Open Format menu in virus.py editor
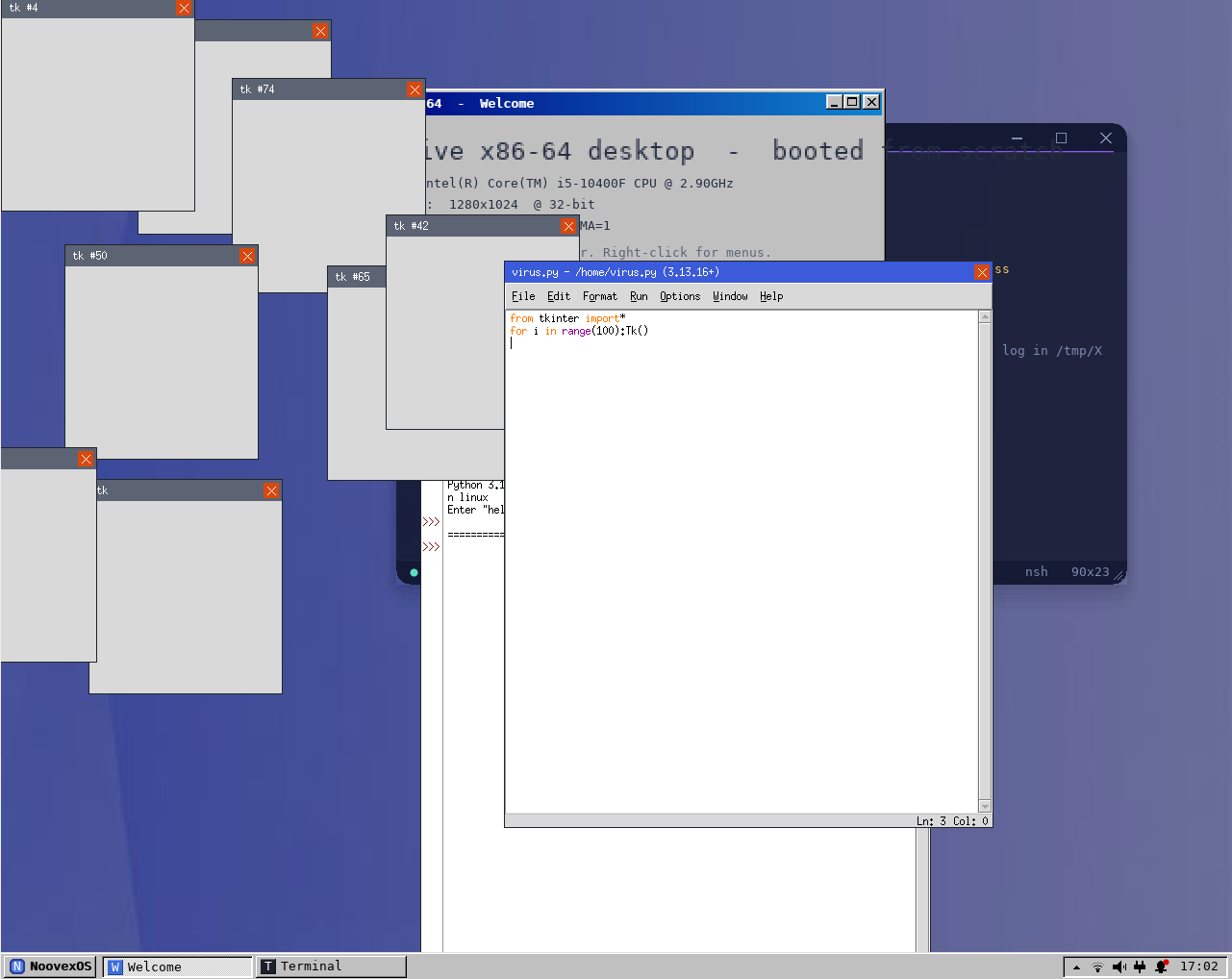 point(600,296)
